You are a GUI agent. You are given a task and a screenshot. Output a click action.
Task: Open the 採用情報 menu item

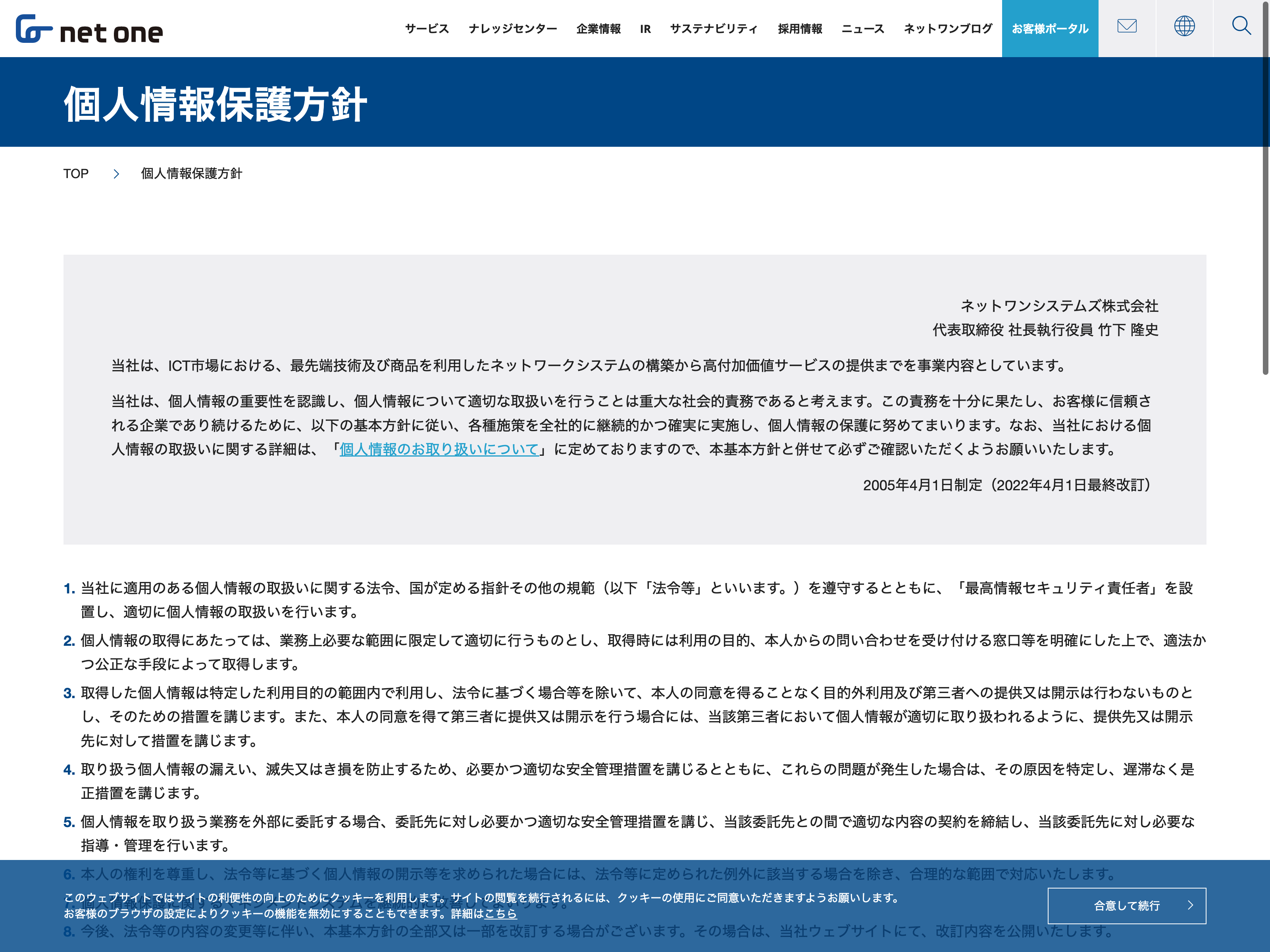coord(800,29)
